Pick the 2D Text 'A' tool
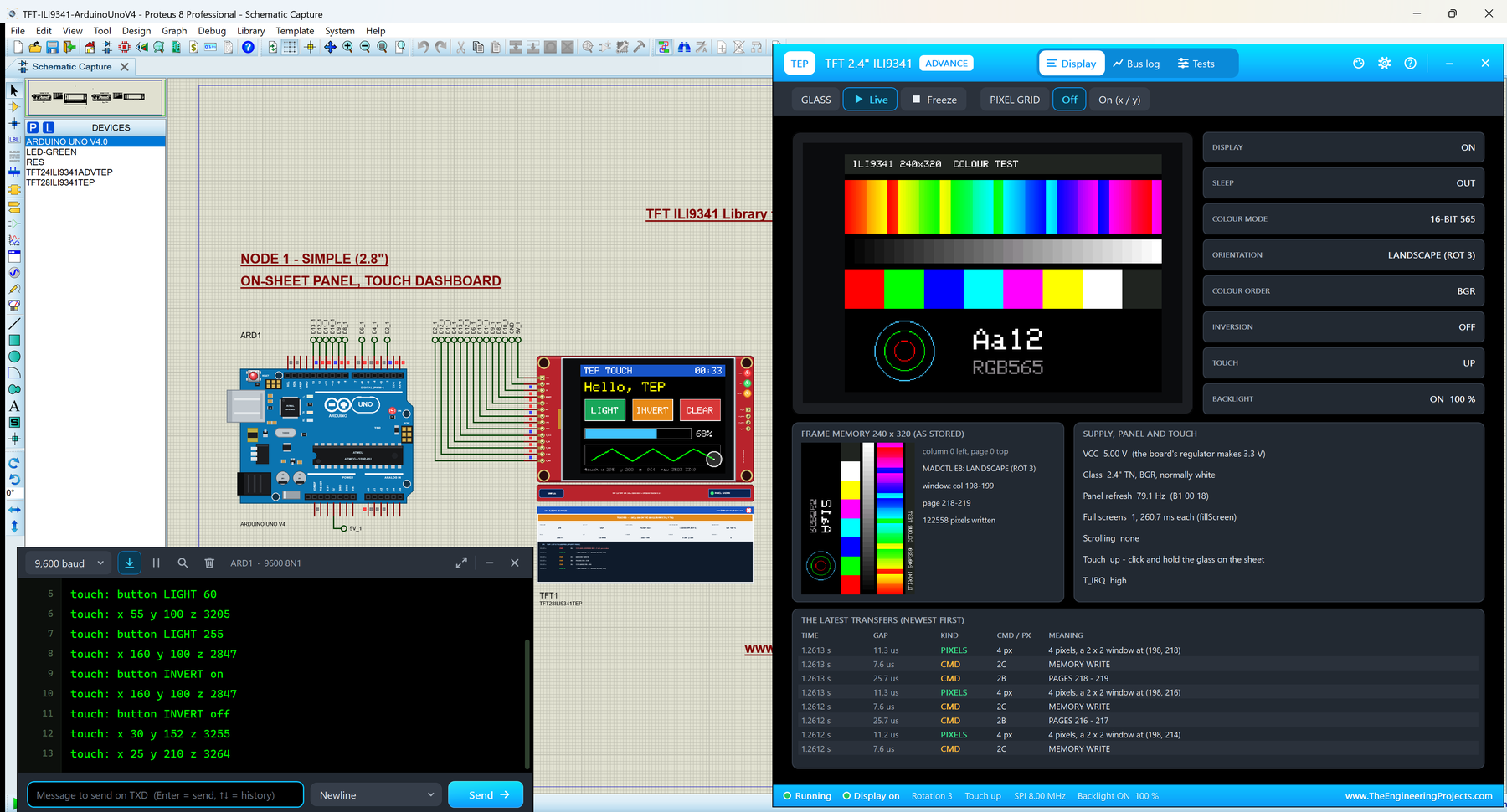This screenshot has height=812, width=1507. [13, 406]
